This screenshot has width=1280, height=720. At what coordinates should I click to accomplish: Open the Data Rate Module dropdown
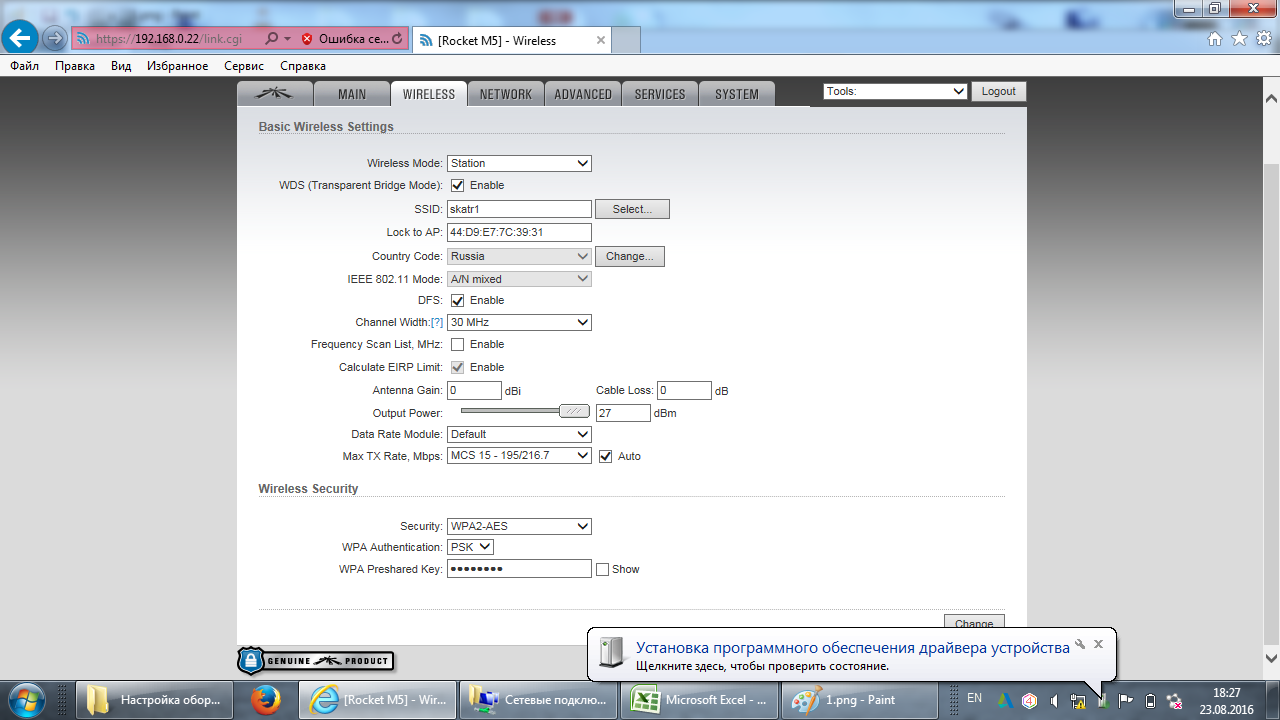click(x=519, y=434)
